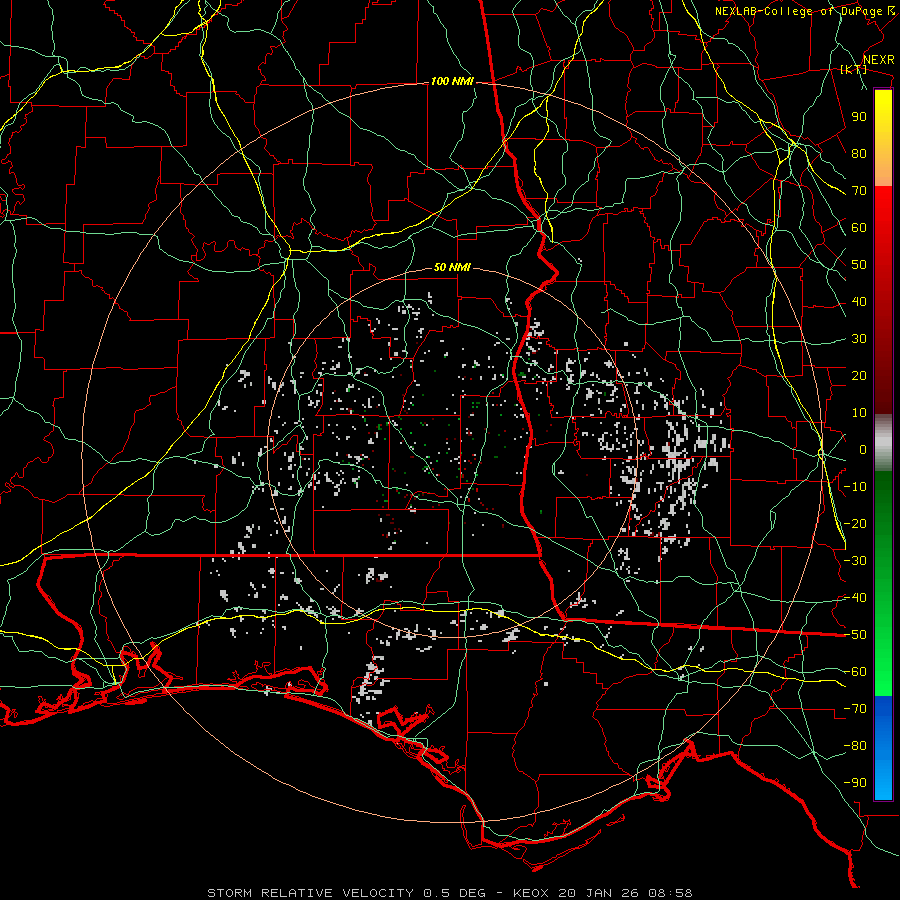
Task: Click the -90 scale value
Action: tap(855, 783)
